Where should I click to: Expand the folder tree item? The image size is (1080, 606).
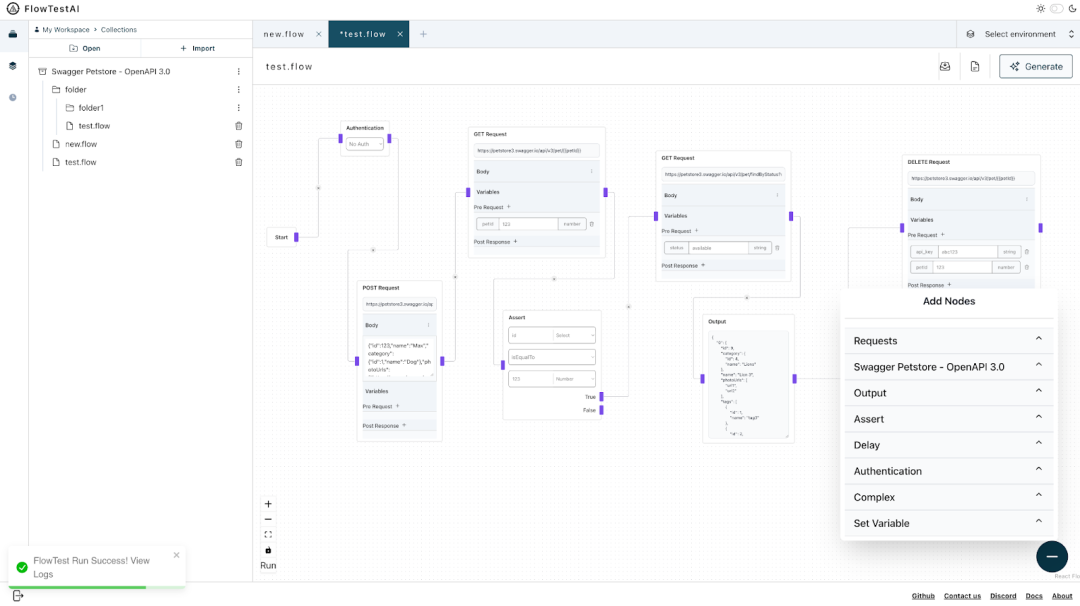76,90
